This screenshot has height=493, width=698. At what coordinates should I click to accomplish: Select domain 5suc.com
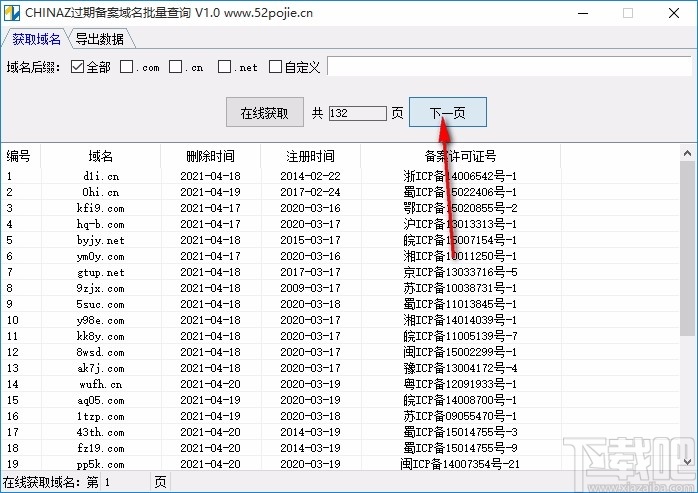coord(101,305)
